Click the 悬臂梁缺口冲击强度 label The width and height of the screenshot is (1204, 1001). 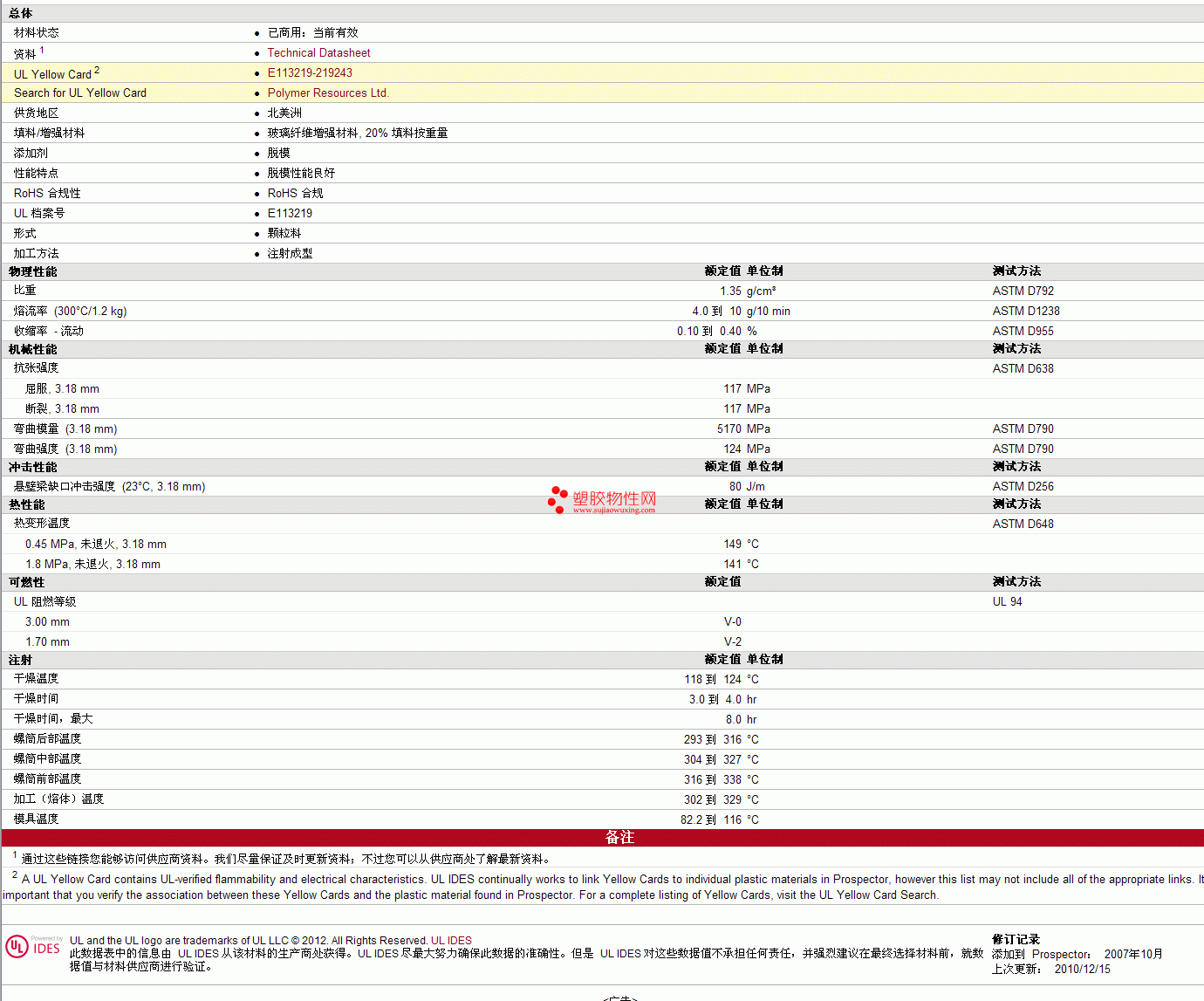click(110, 487)
